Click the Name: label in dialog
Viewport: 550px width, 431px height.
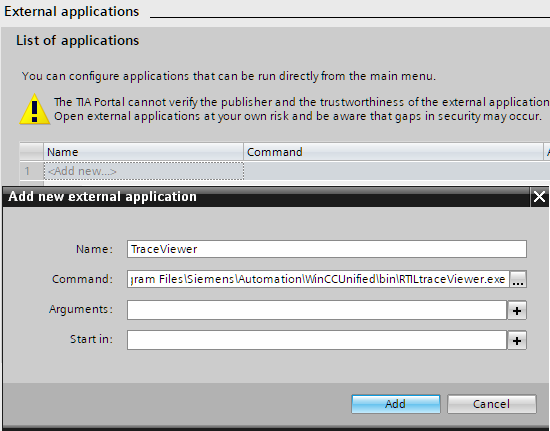coord(94,249)
